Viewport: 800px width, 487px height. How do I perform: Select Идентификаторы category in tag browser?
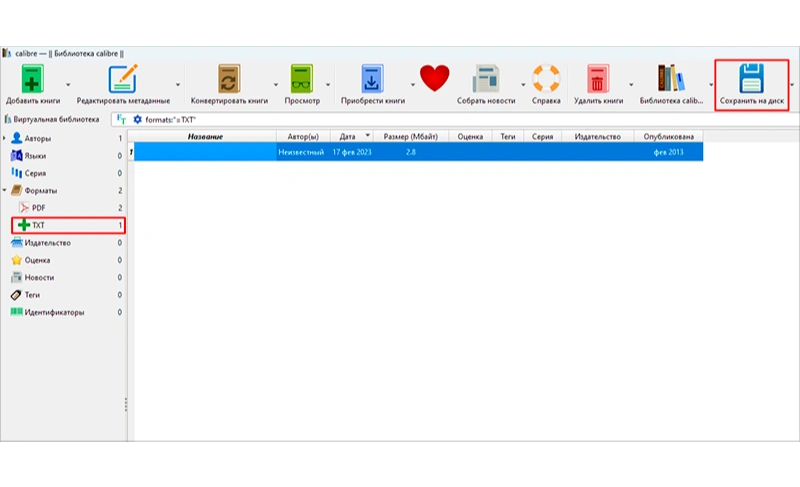click(54, 312)
